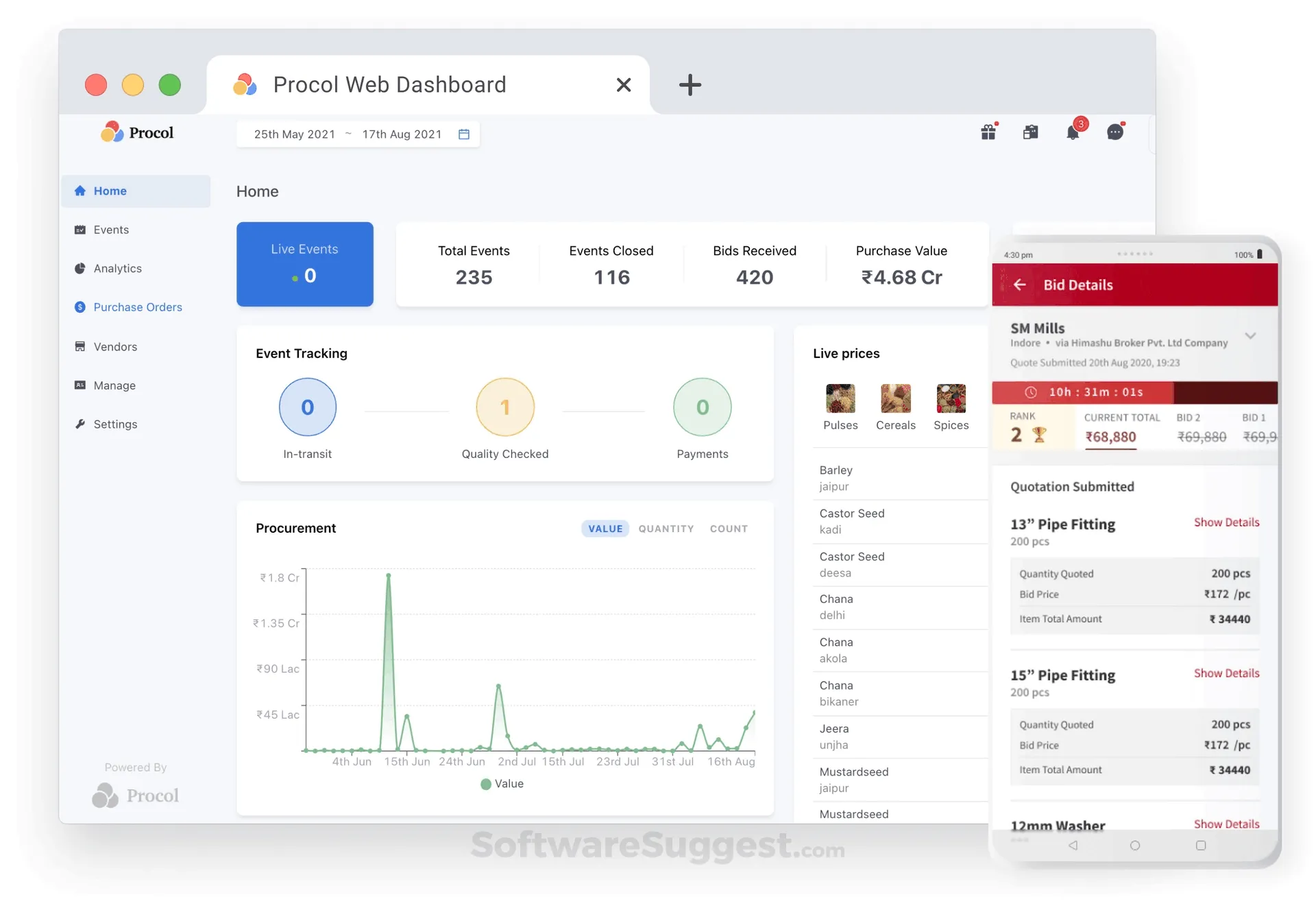The width and height of the screenshot is (1316, 912).
Task: Click the briefcase icon in top bar
Action: click(1030, 132)
